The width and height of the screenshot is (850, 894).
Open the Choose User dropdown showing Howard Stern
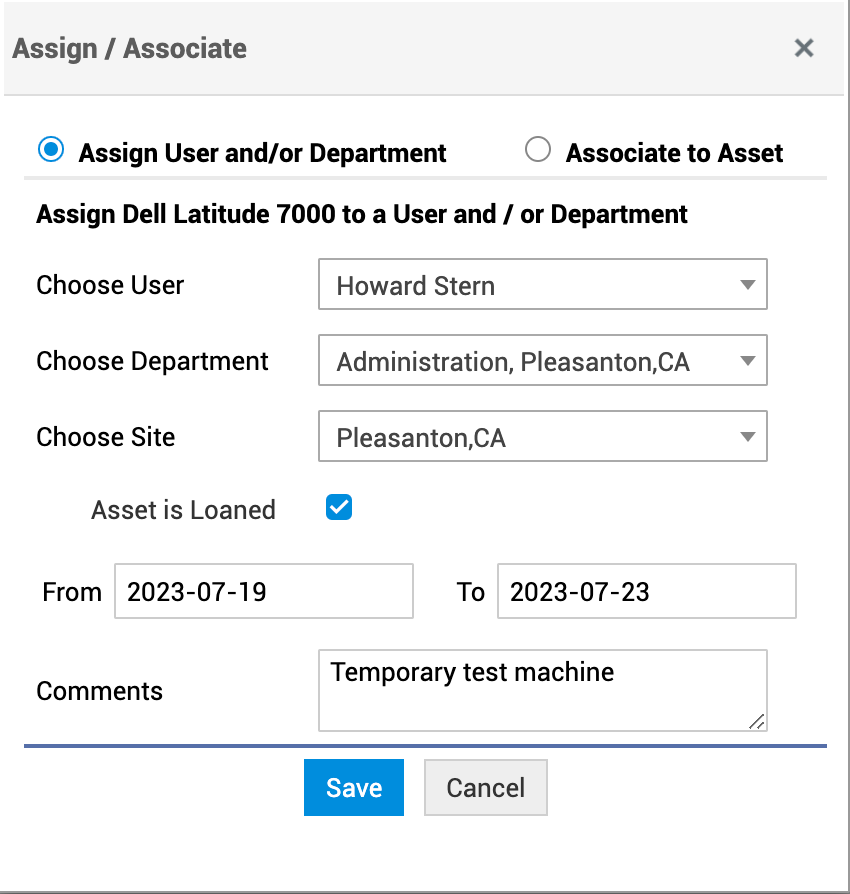[542, 285]
